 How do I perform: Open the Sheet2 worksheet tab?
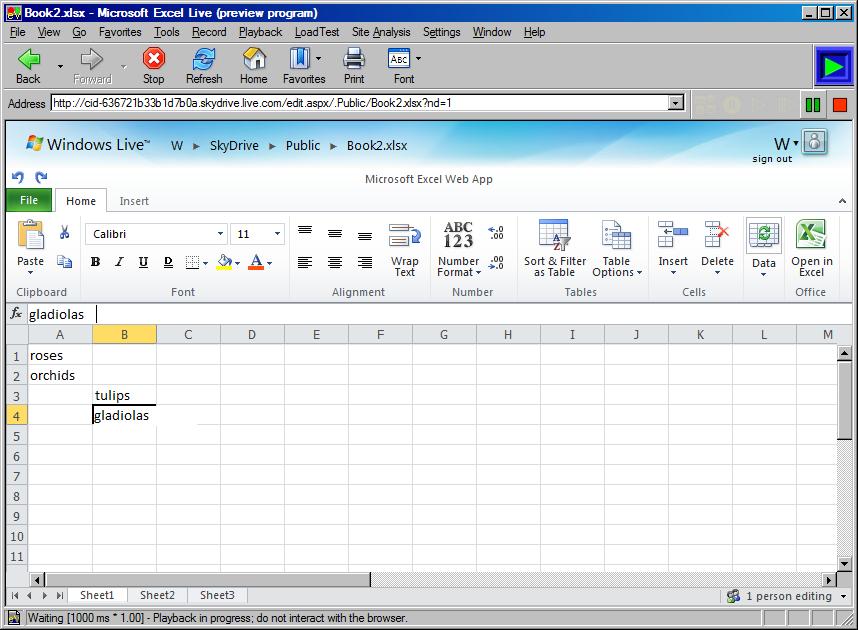pyautogui.click(x=157, y=595)
